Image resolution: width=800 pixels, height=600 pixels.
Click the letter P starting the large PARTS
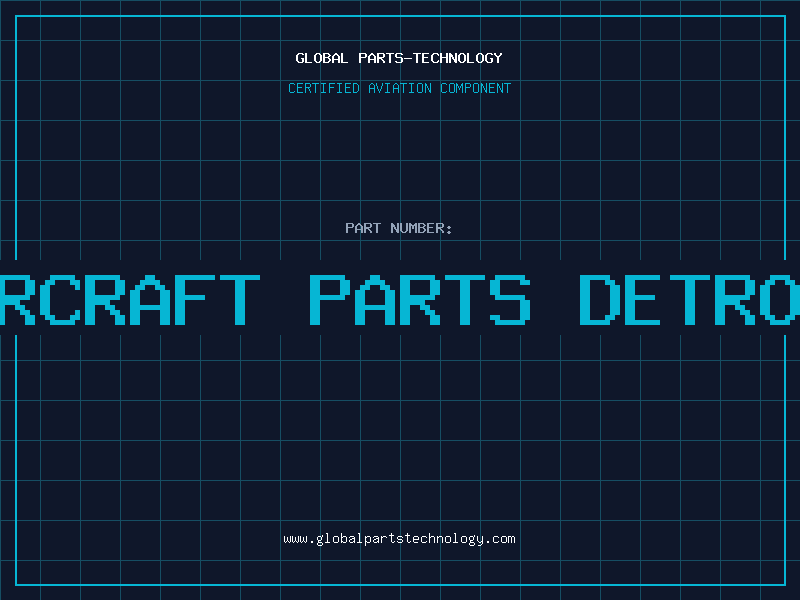tap(330, 300)
